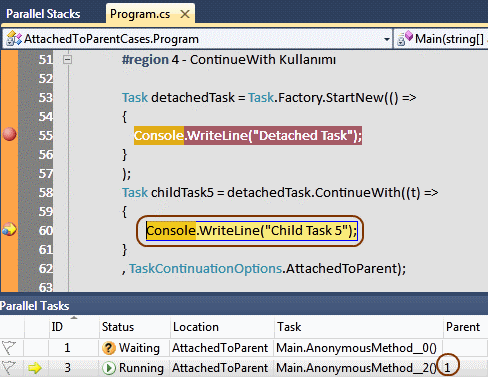
Task: Flag the task with ID 1
Action: pyautogui.click(x=9, y=348)
